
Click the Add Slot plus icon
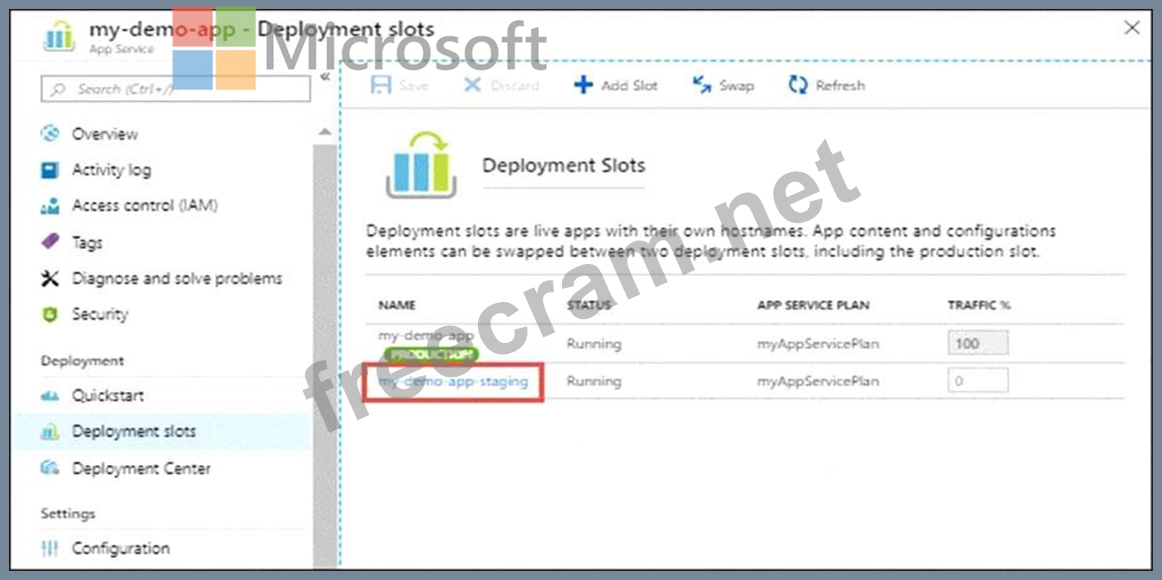[x=583, y=85]
